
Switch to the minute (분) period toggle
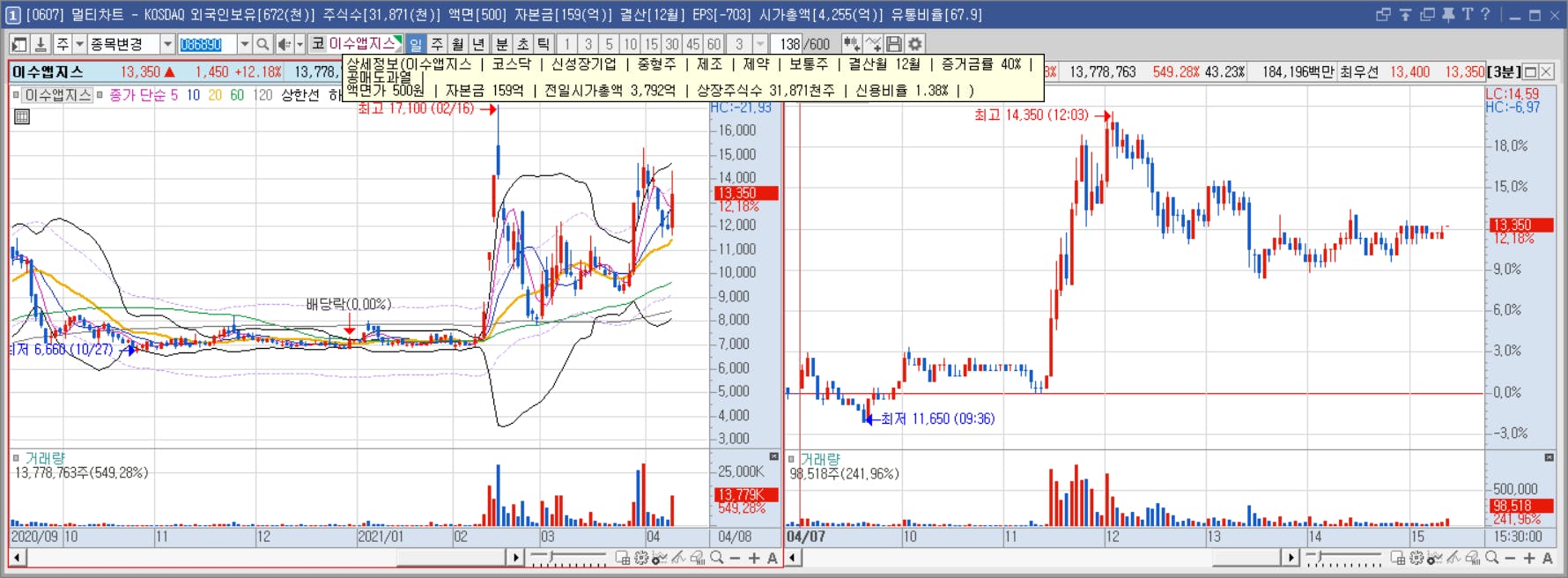click(x=501, y=44)
